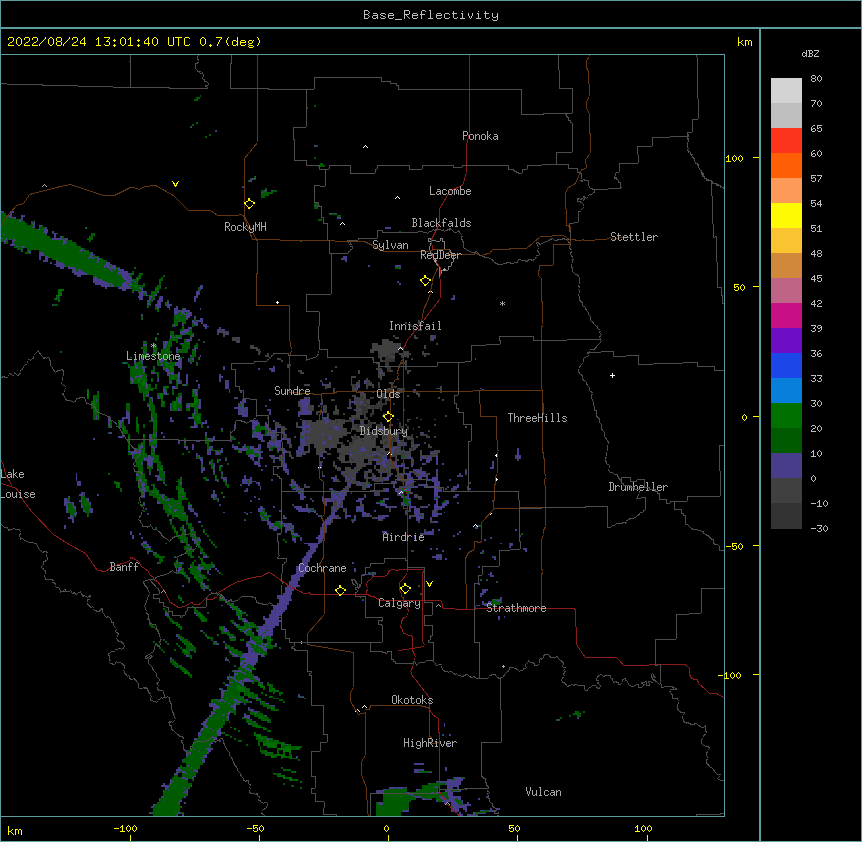Click the km unit label at the top right
Viewport: 862px width, 842px height.
tap(745, 42)
